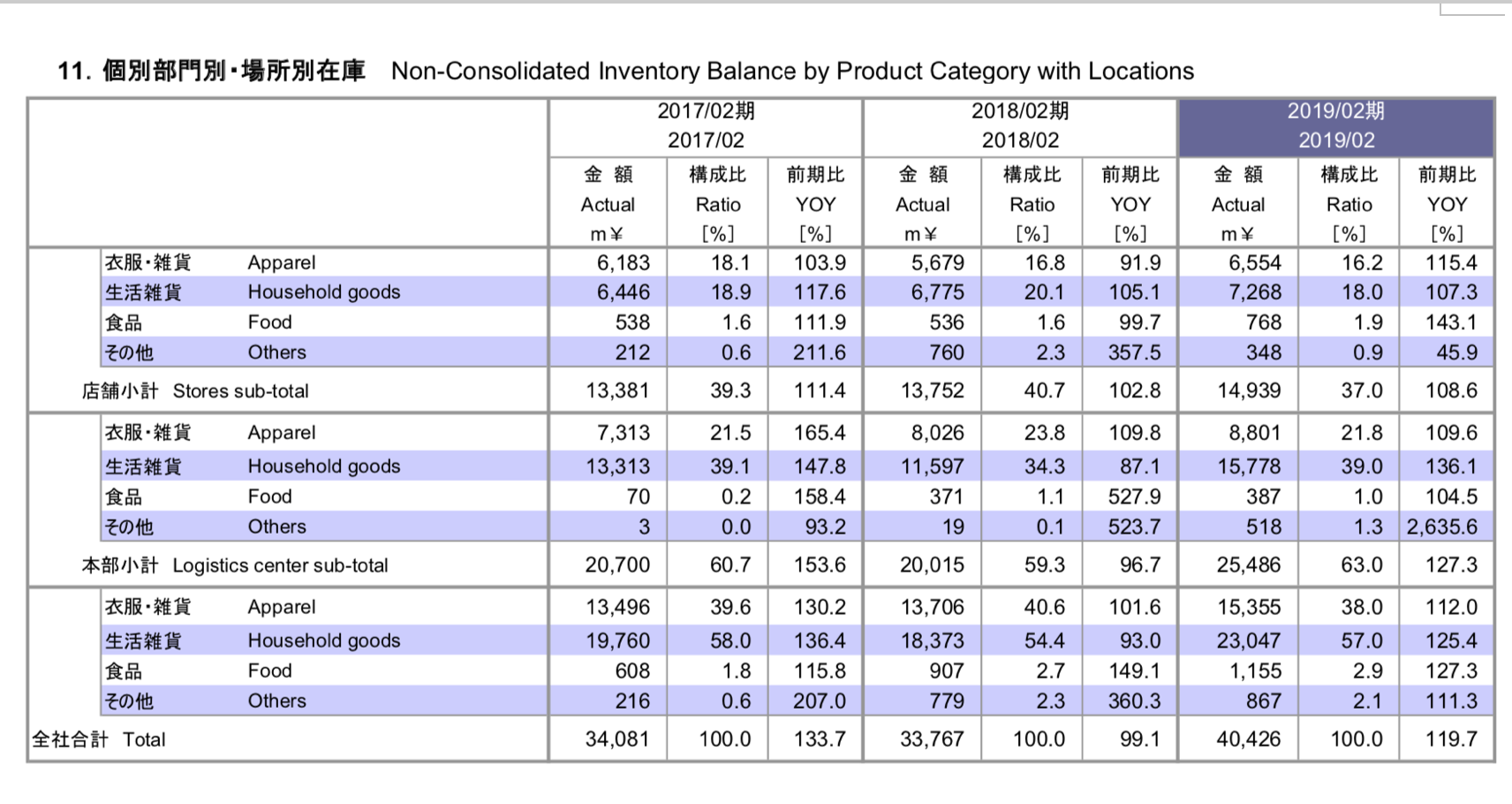Select the logistics sub-total value 25,486

1248,565
